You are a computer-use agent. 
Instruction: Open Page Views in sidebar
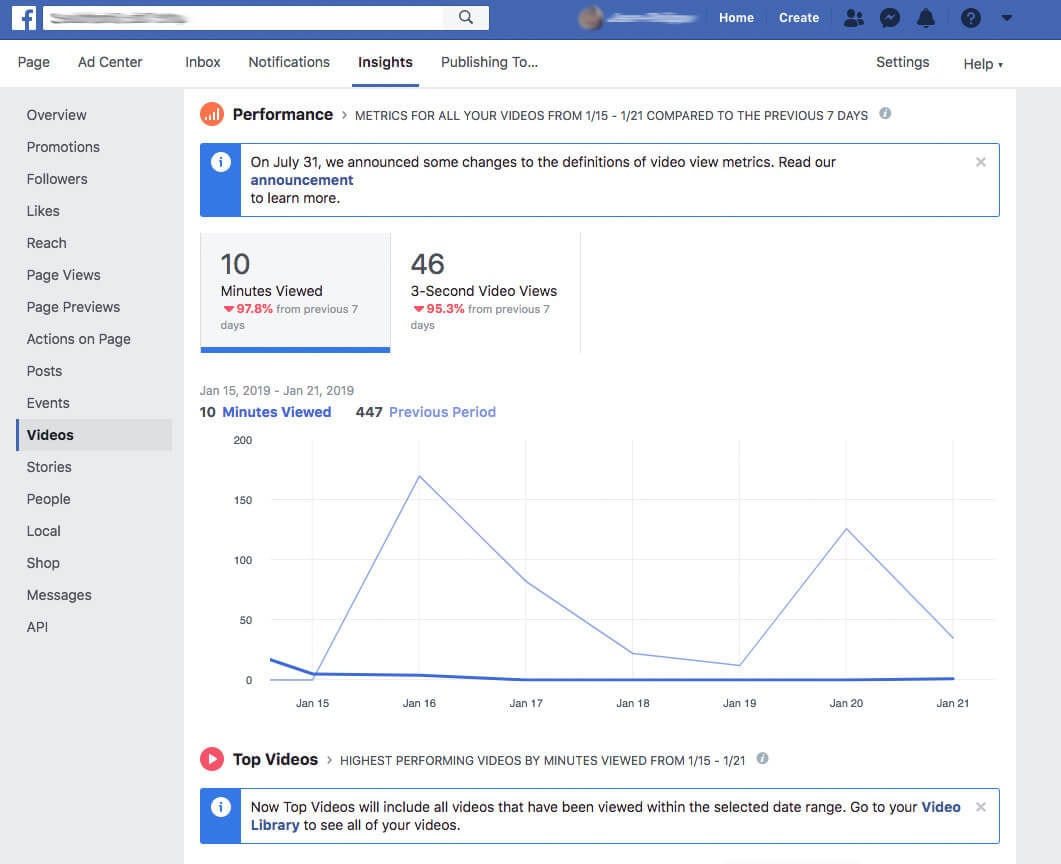(64, 275)
